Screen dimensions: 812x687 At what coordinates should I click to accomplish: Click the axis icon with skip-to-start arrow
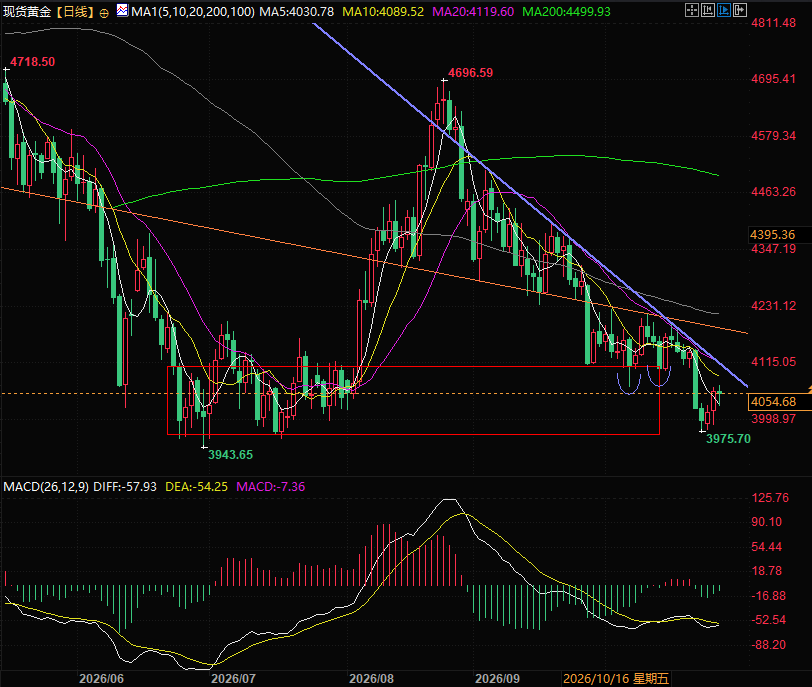(708, 10)
